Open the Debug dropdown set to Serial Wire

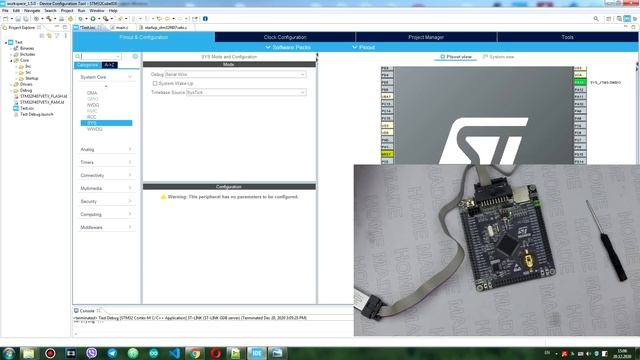pyautogui.click(x=235, y=74)
